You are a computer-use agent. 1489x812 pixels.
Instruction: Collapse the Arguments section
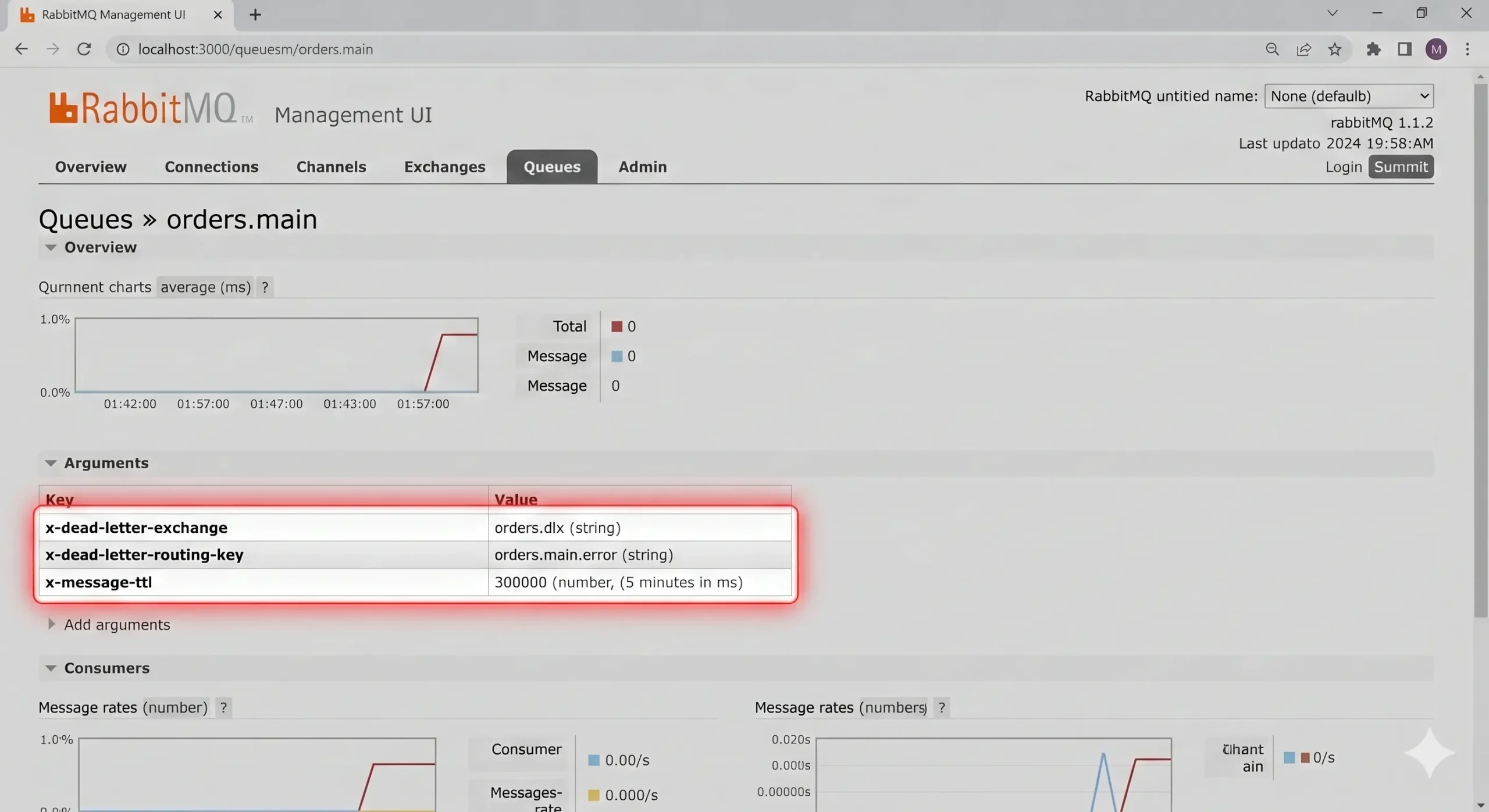[96, 463]
